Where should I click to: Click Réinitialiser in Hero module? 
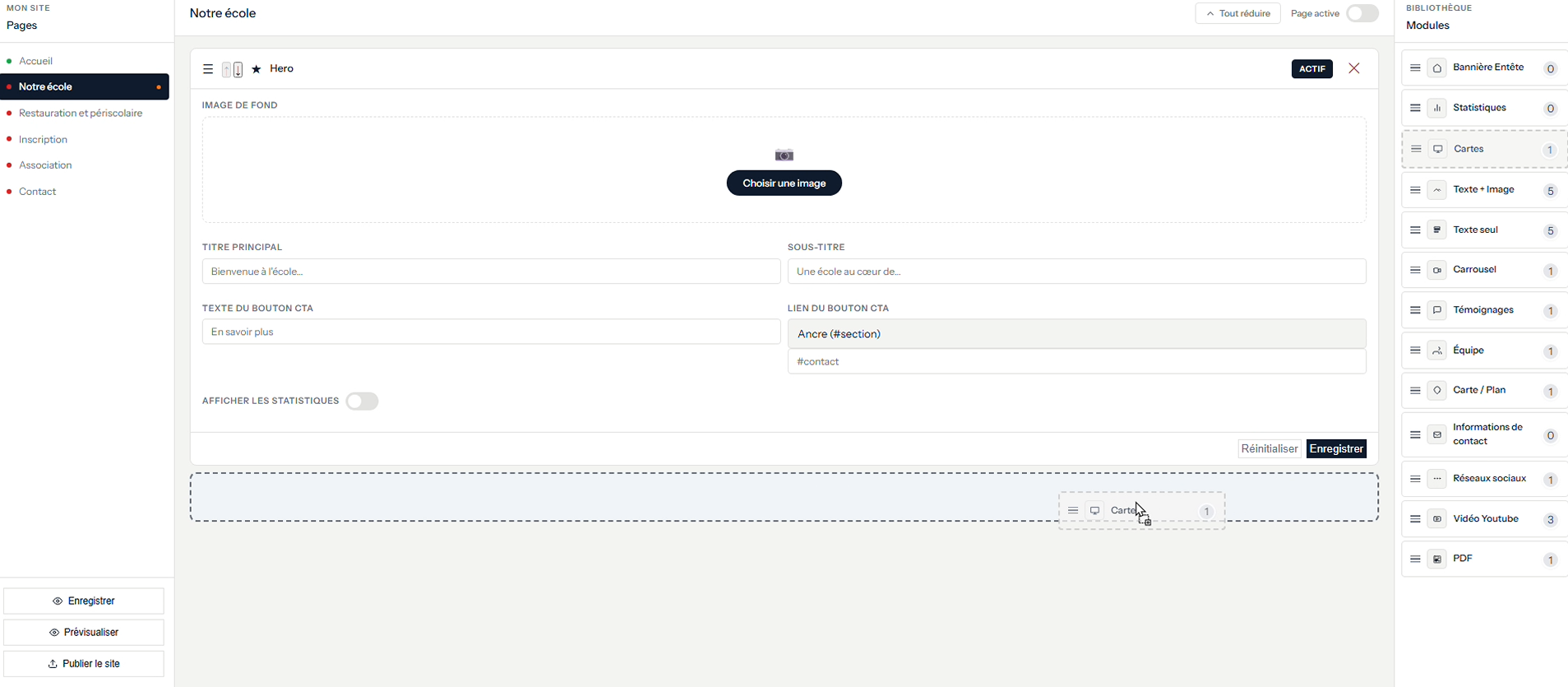[1270, 448]
